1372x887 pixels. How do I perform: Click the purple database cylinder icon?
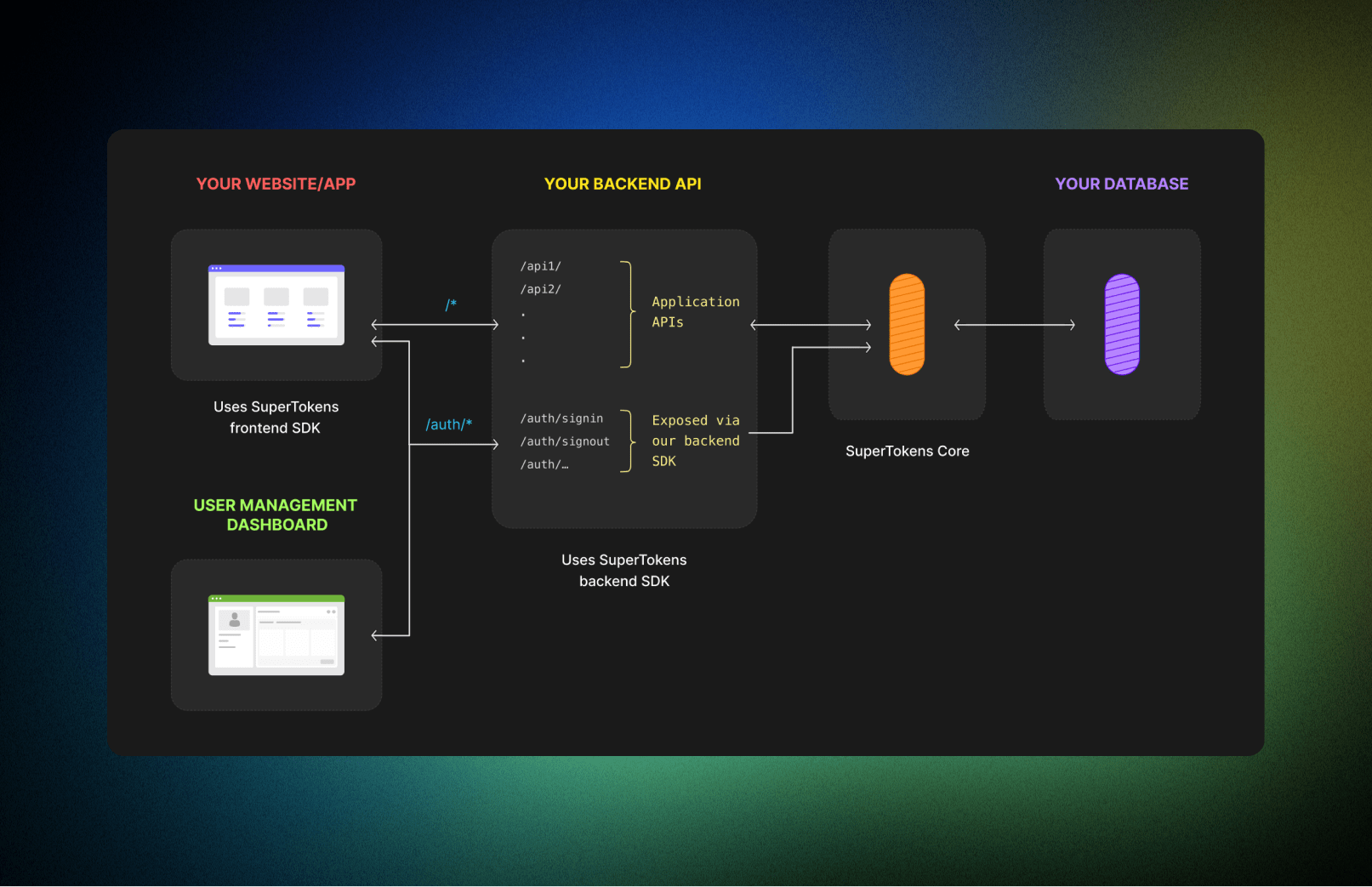click(1122, 324)
